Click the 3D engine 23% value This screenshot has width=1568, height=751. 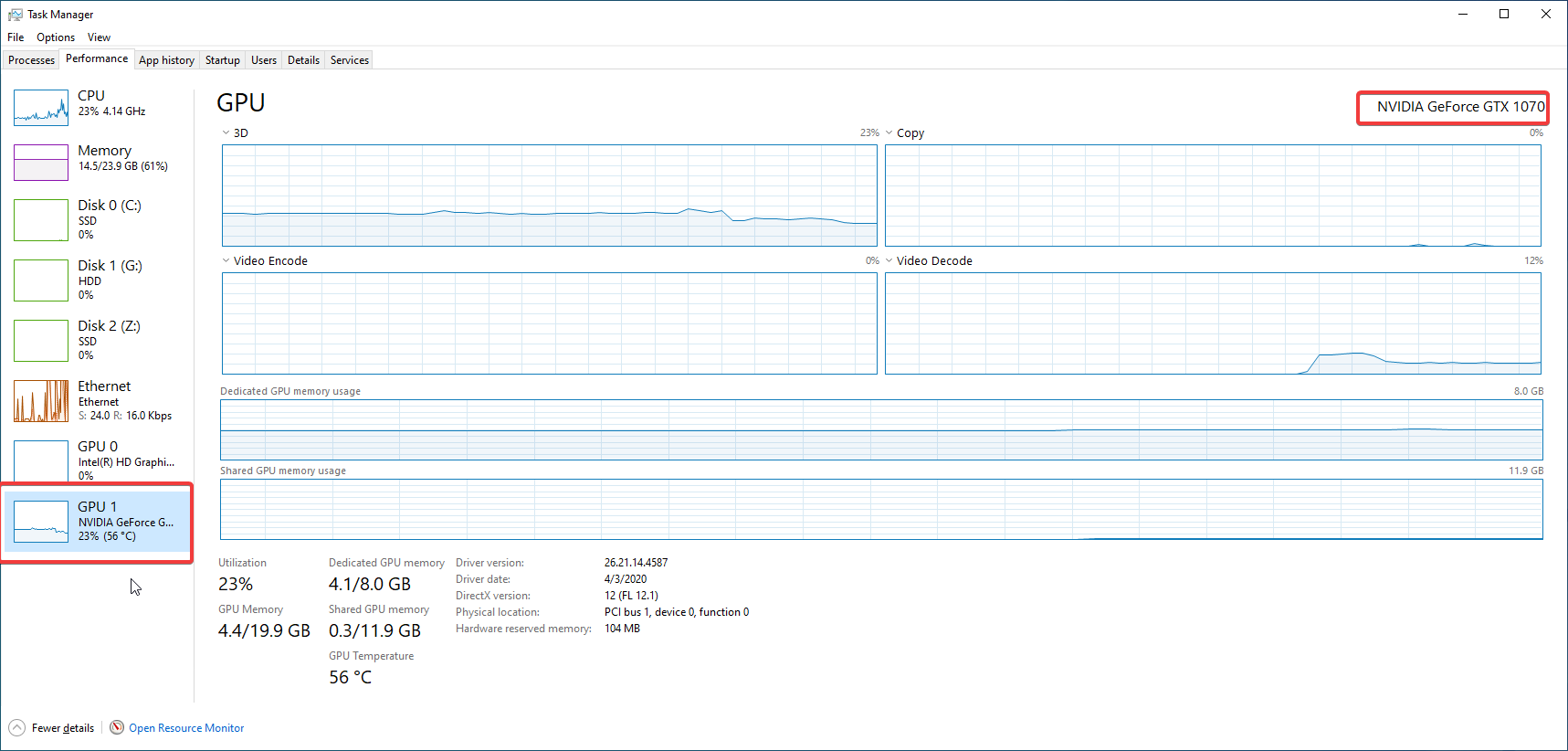click(x=869, y=132)
